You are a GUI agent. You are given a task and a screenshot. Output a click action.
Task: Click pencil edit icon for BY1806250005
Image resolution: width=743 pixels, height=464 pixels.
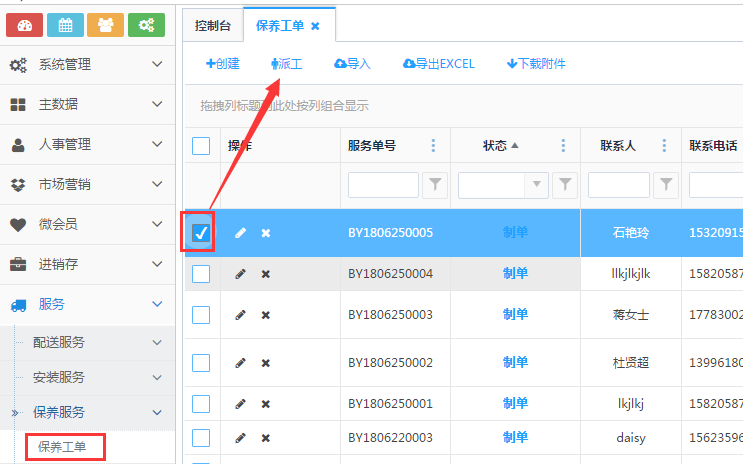[x=240, y=233]
